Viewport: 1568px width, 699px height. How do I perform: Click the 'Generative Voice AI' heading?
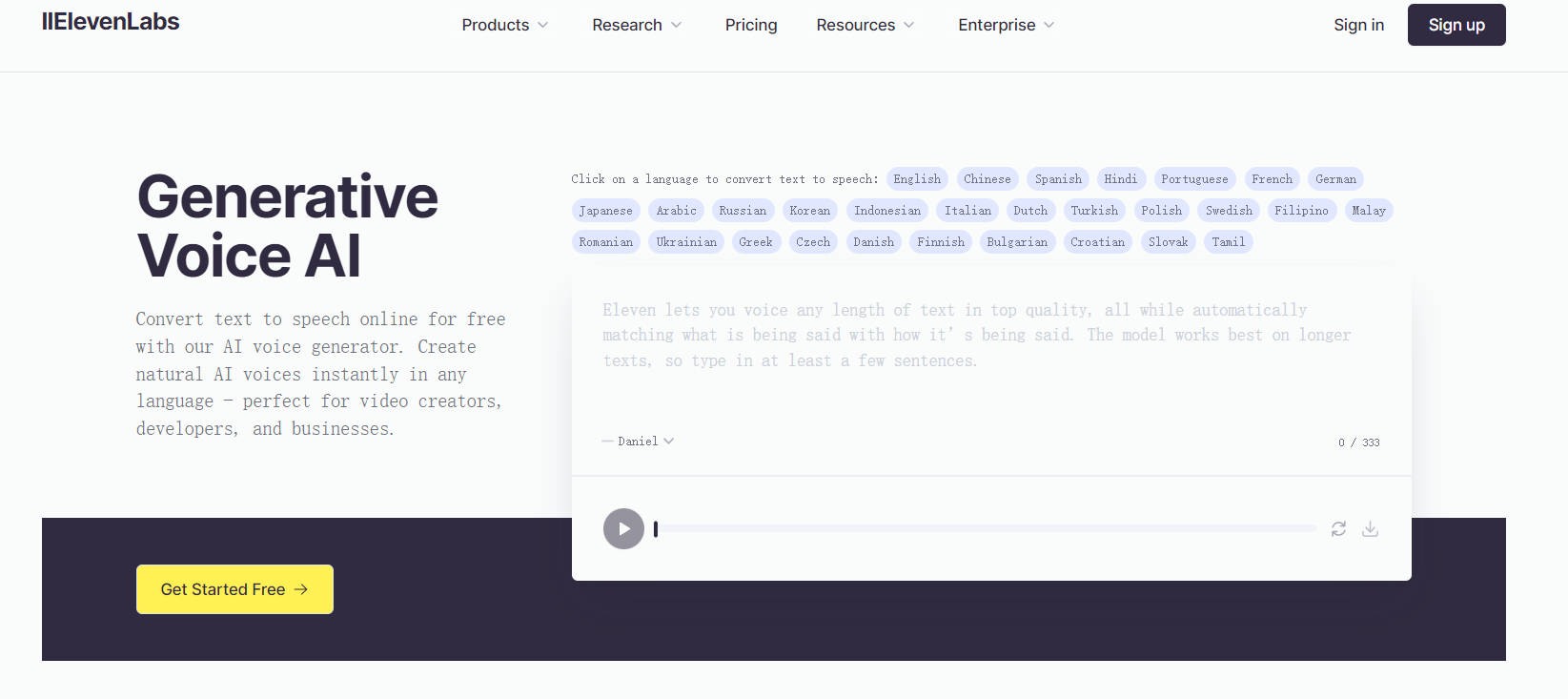(288, 226)
